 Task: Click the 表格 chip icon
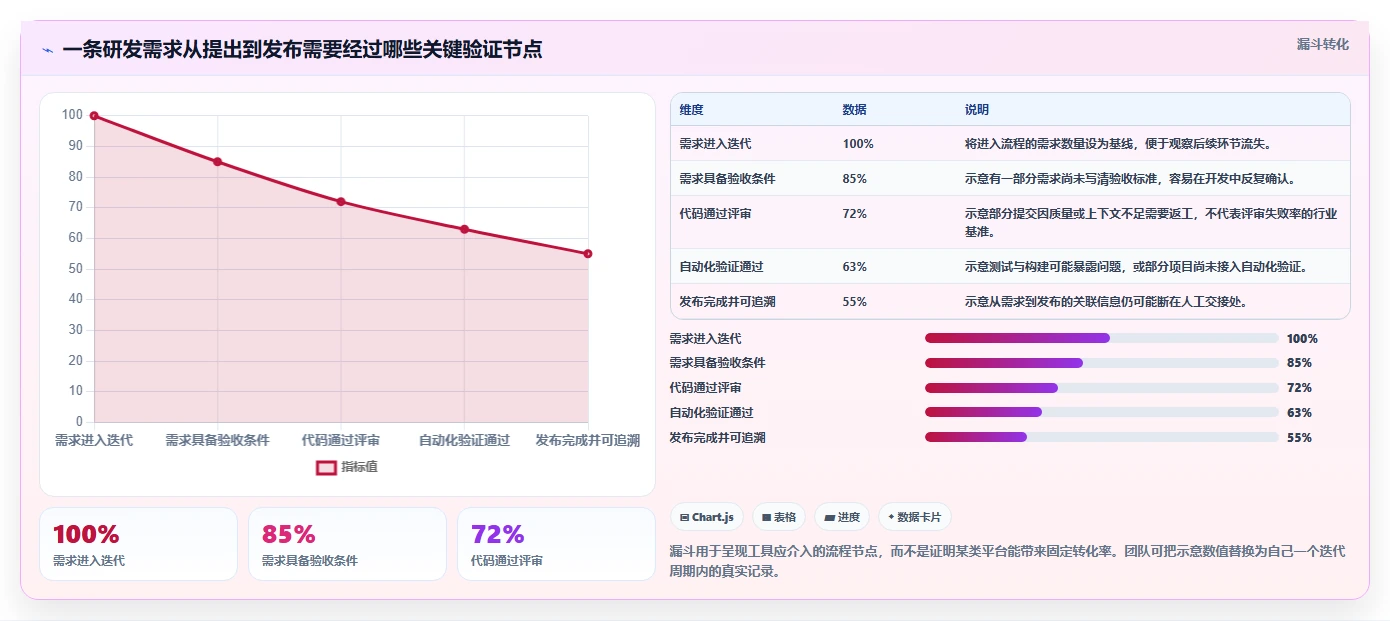(x=766, y=517)
